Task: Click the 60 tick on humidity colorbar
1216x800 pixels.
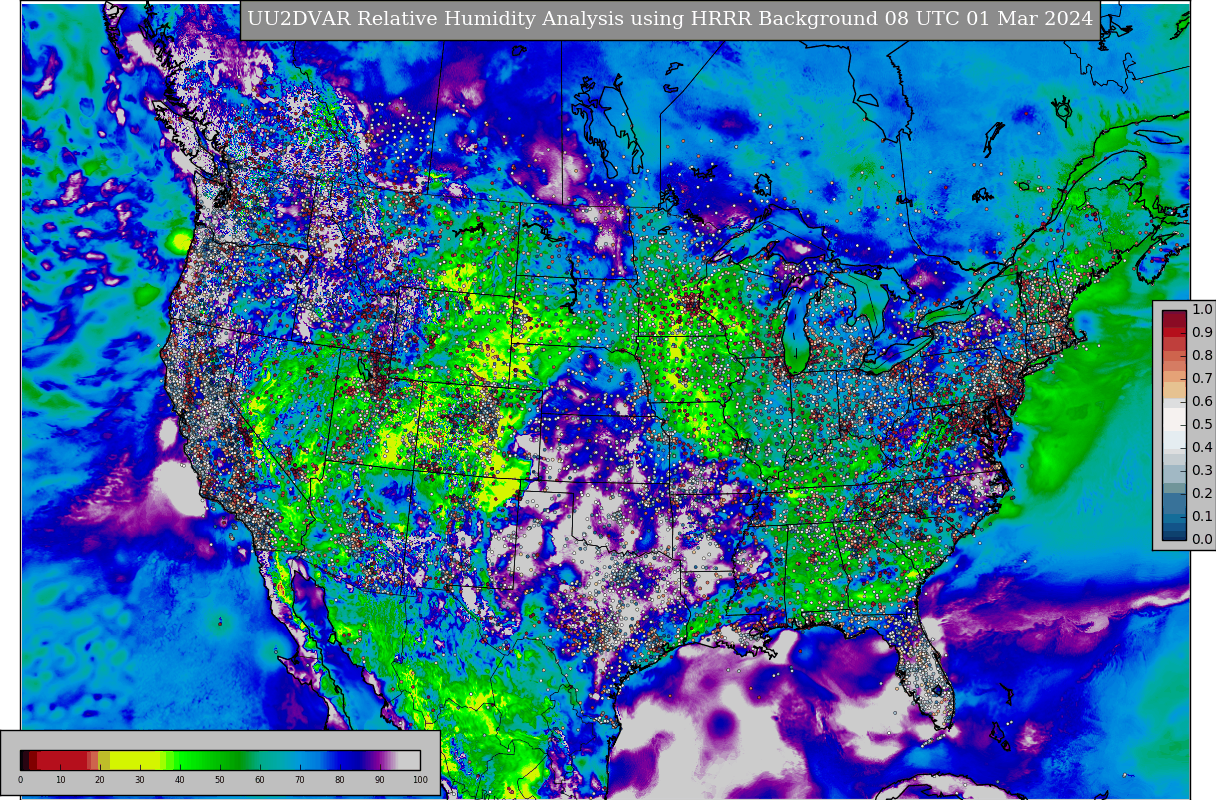Action: (x=260, y=780)
